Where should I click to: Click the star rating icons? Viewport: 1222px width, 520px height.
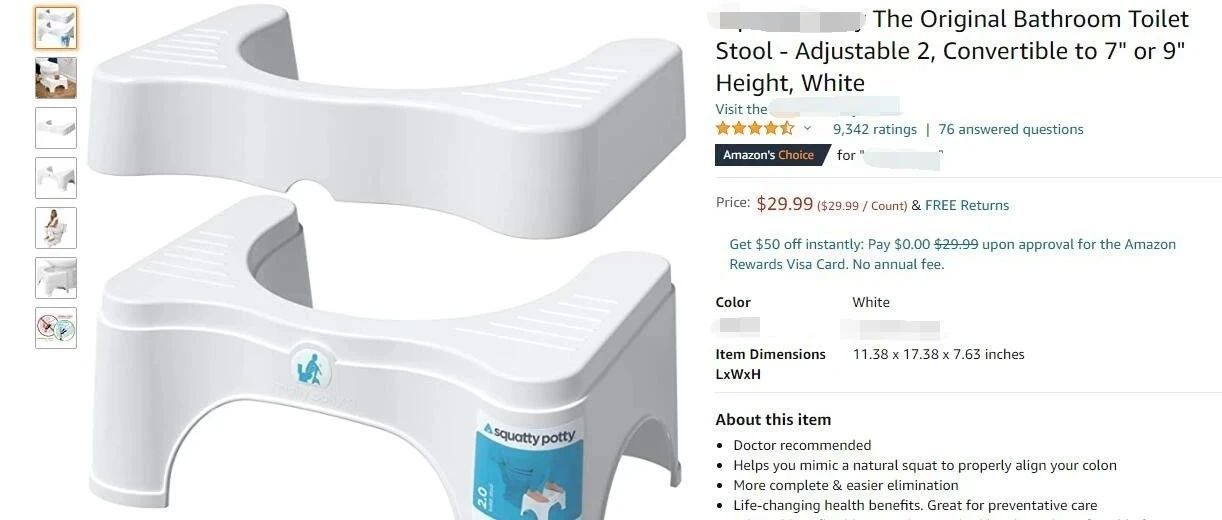(755, 129)
